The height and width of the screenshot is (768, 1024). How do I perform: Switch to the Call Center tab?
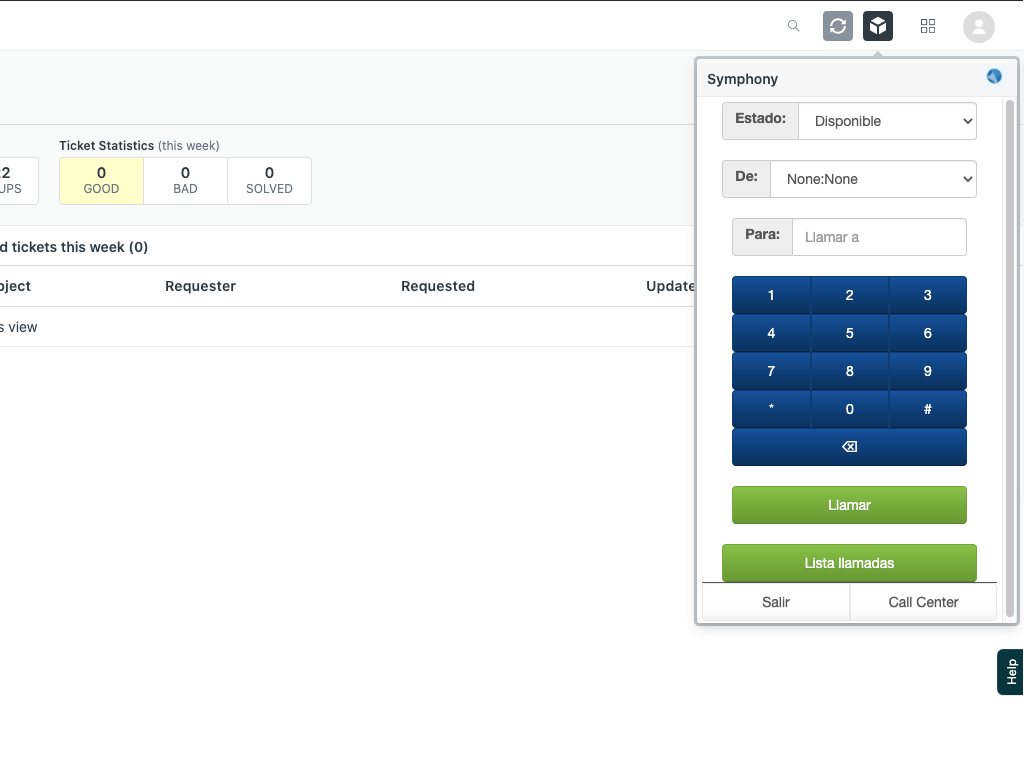coord(923,602)
